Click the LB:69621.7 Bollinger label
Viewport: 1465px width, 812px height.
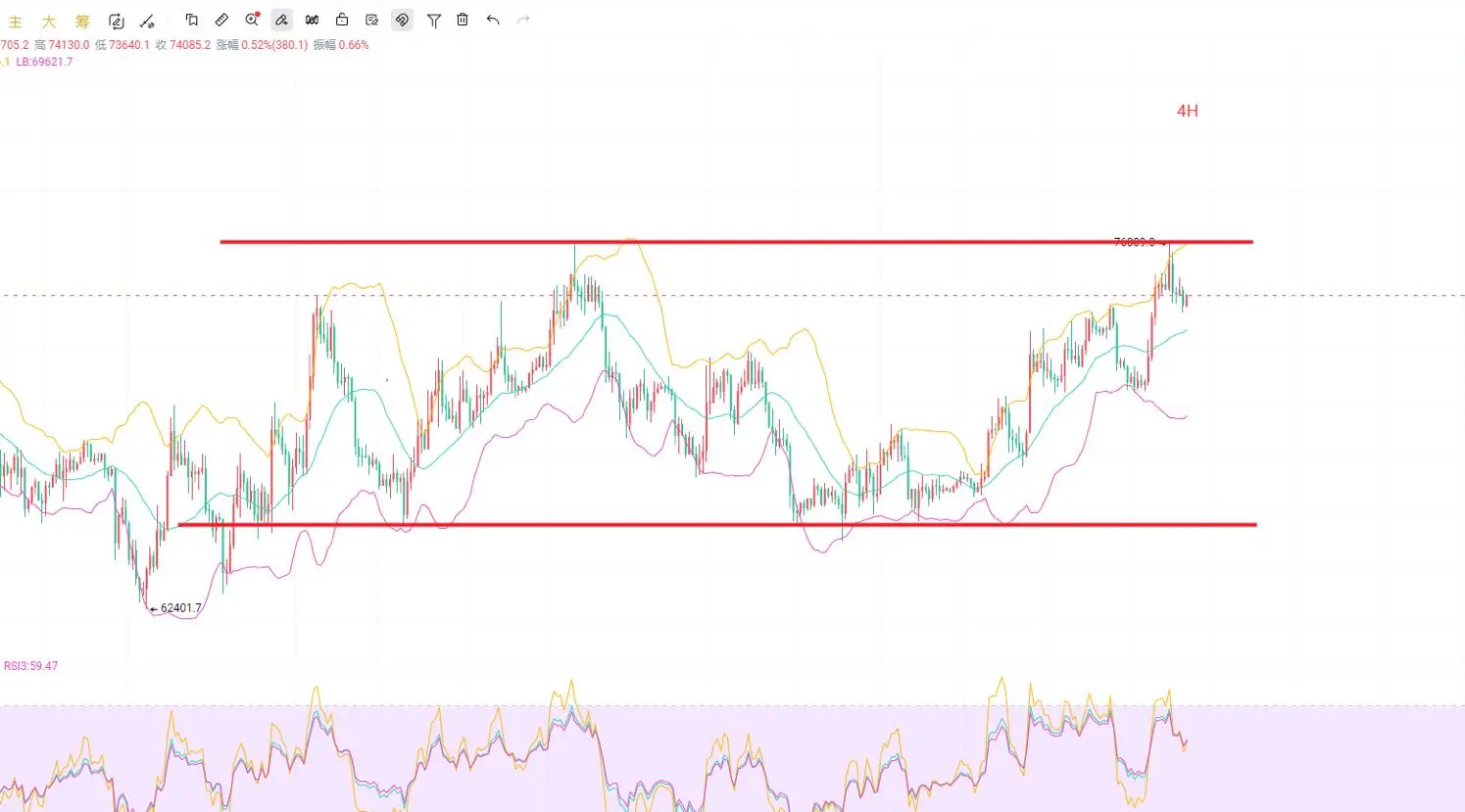tap(44, 62)
